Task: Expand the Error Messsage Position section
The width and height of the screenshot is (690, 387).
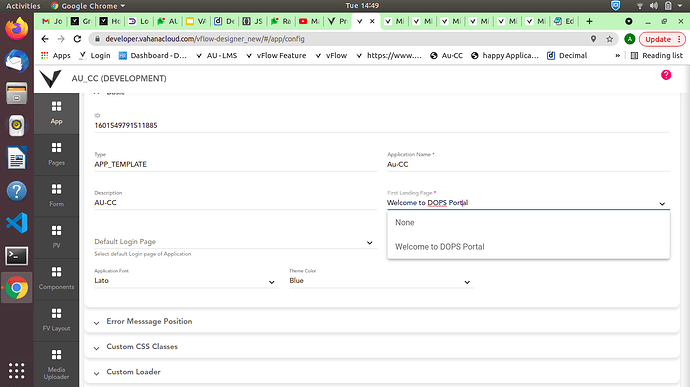Action: [x=382, y=321]
